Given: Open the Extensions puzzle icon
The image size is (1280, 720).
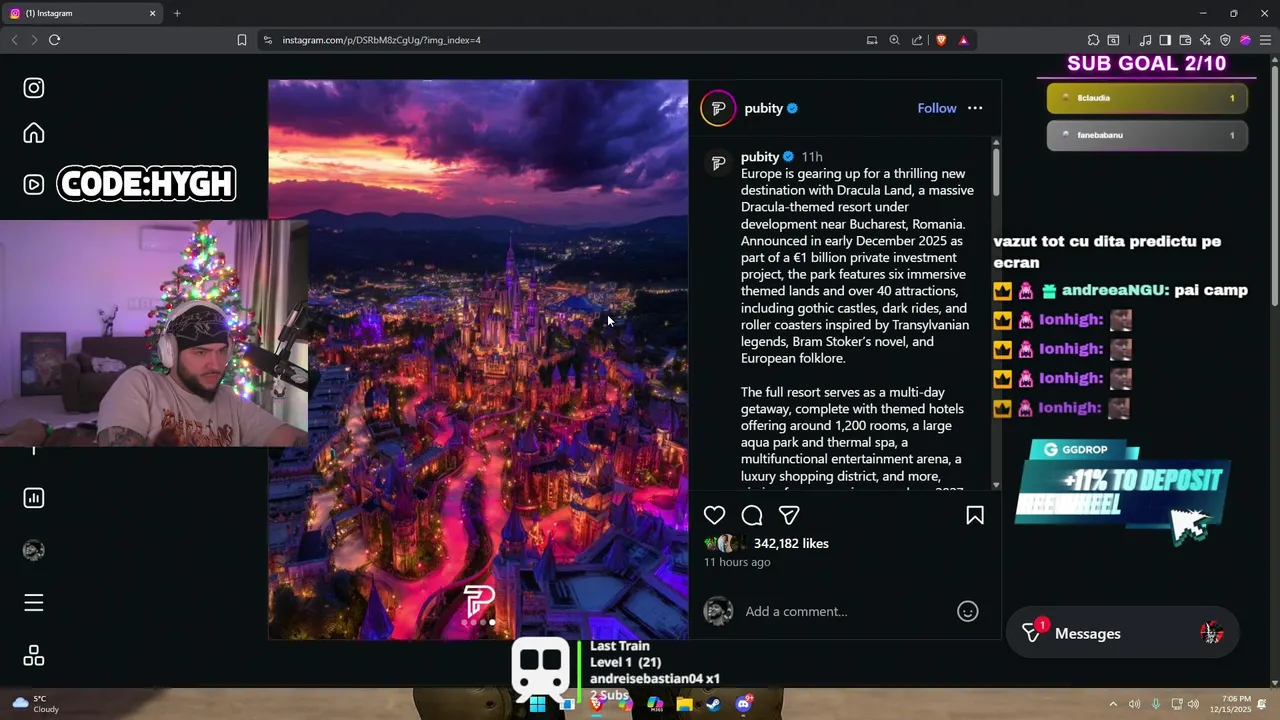Looking at the screenshot, I should tap(1093, 40).
